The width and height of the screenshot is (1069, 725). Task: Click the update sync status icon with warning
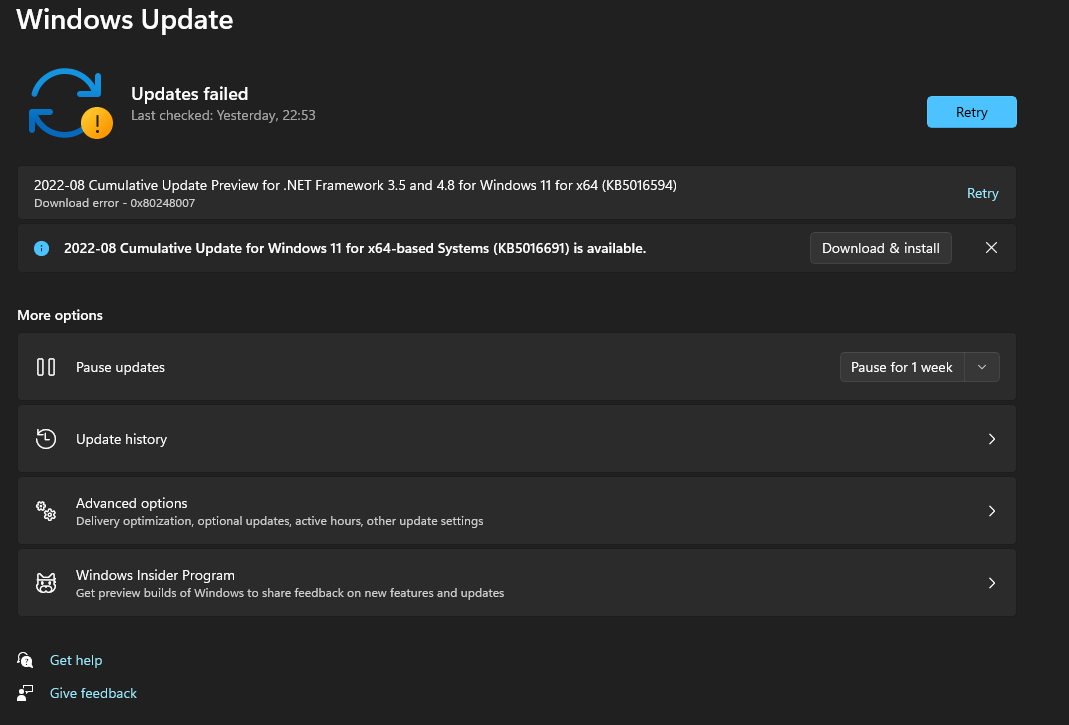click(71, 104)
